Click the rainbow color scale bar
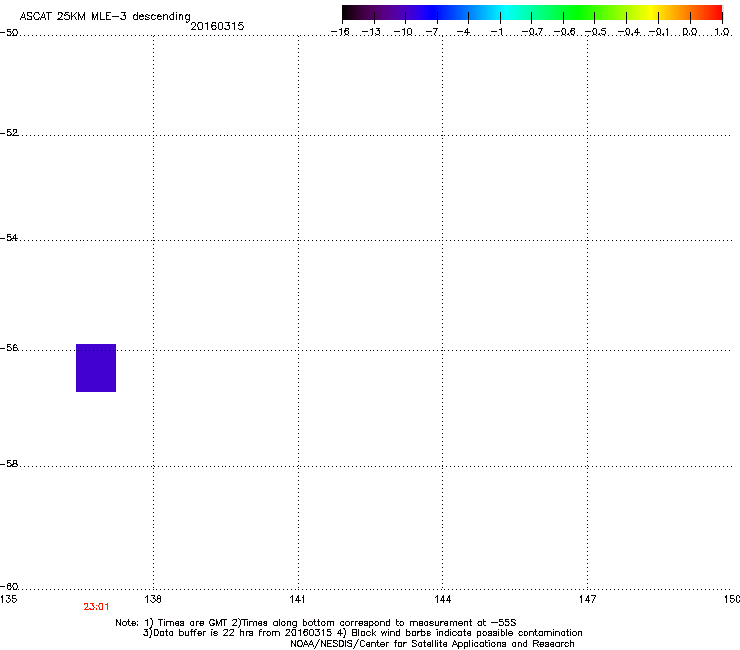Image resolution: width=740 pixels, height=650 pixels. pos(532,13)
